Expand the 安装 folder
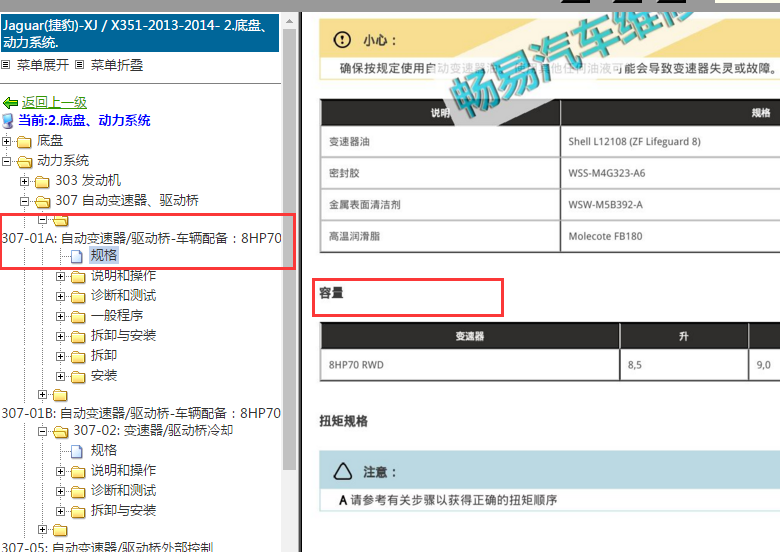 pos(60,376)
